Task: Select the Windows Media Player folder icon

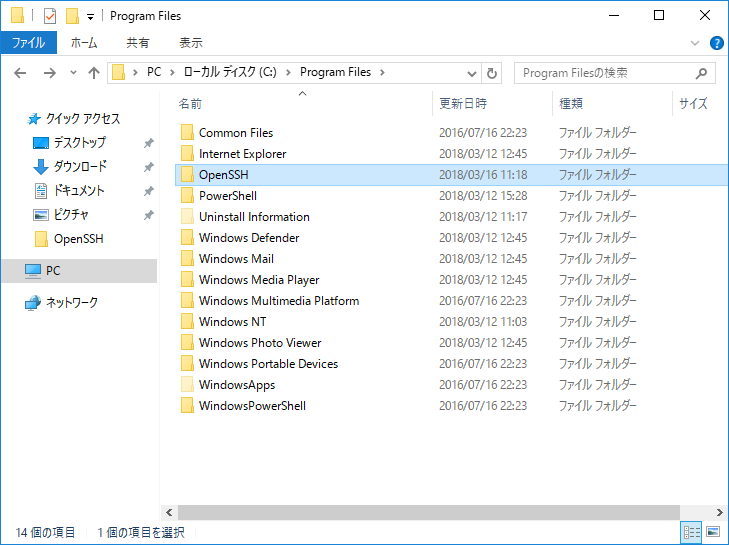Action: point(187,279)
